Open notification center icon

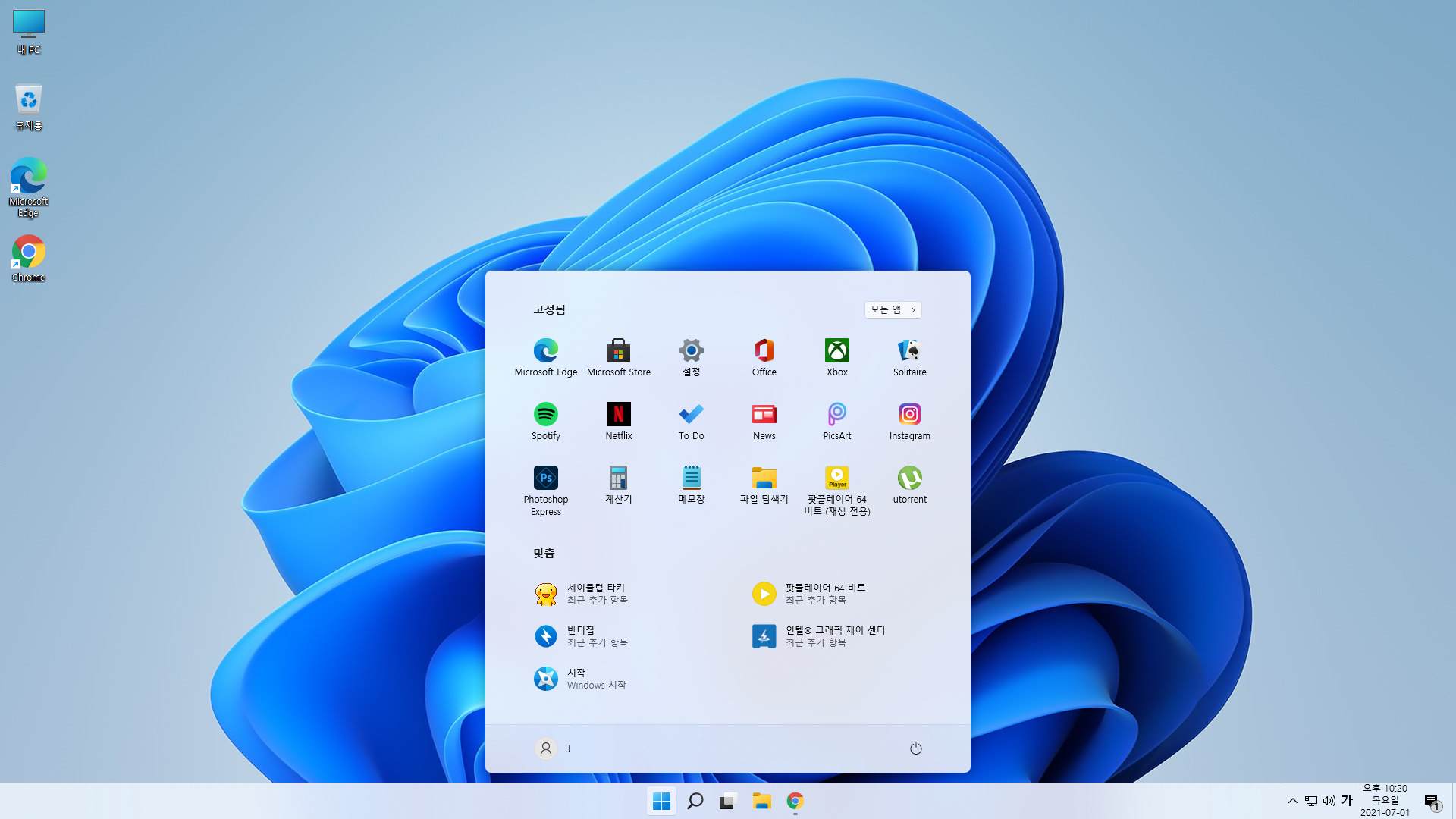pos(1432,801)
